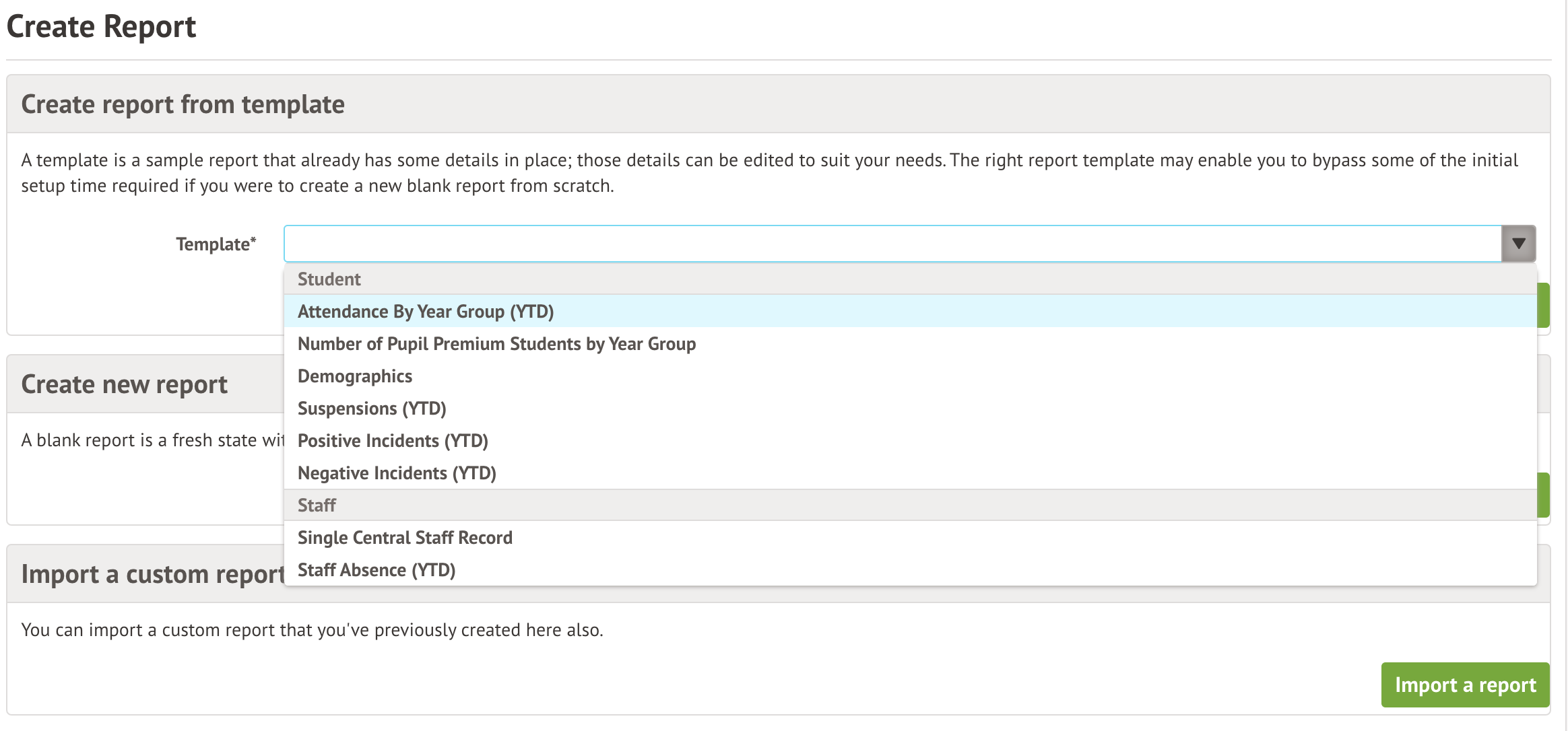Click the Staff group header
Screen dimensions: 1568x731
[317, 506]
